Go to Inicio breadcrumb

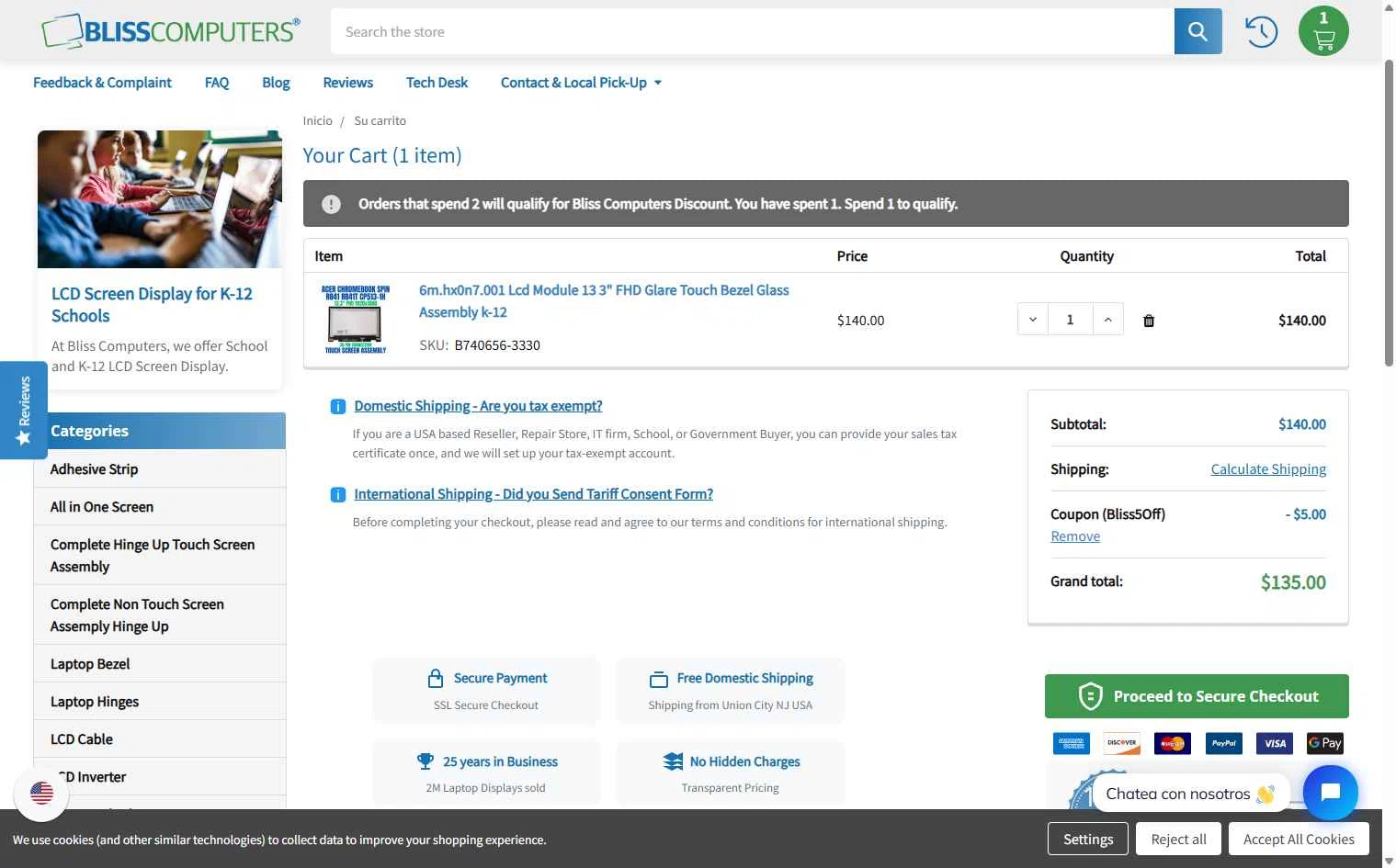[318, 121]
